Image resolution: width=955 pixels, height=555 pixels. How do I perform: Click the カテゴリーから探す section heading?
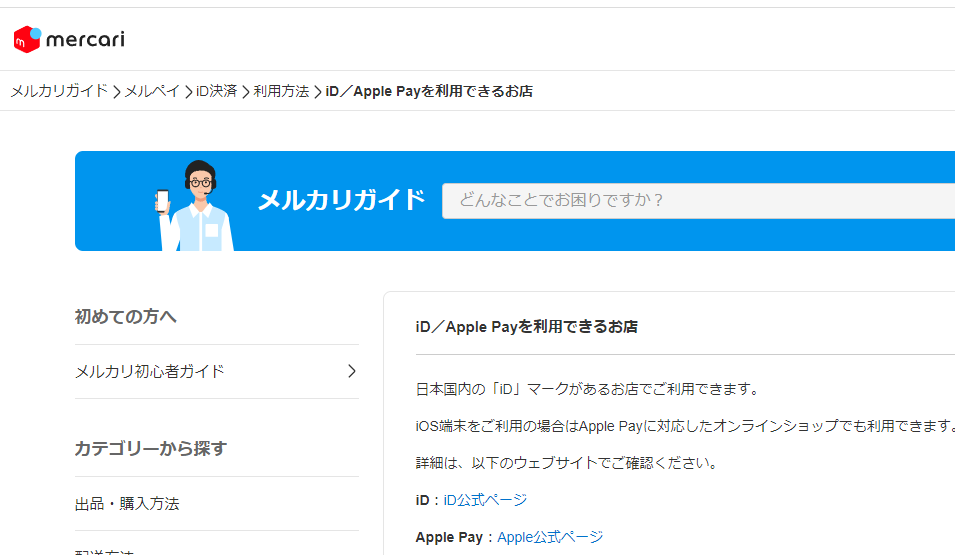pyautogui.click(x=150, y=449)
